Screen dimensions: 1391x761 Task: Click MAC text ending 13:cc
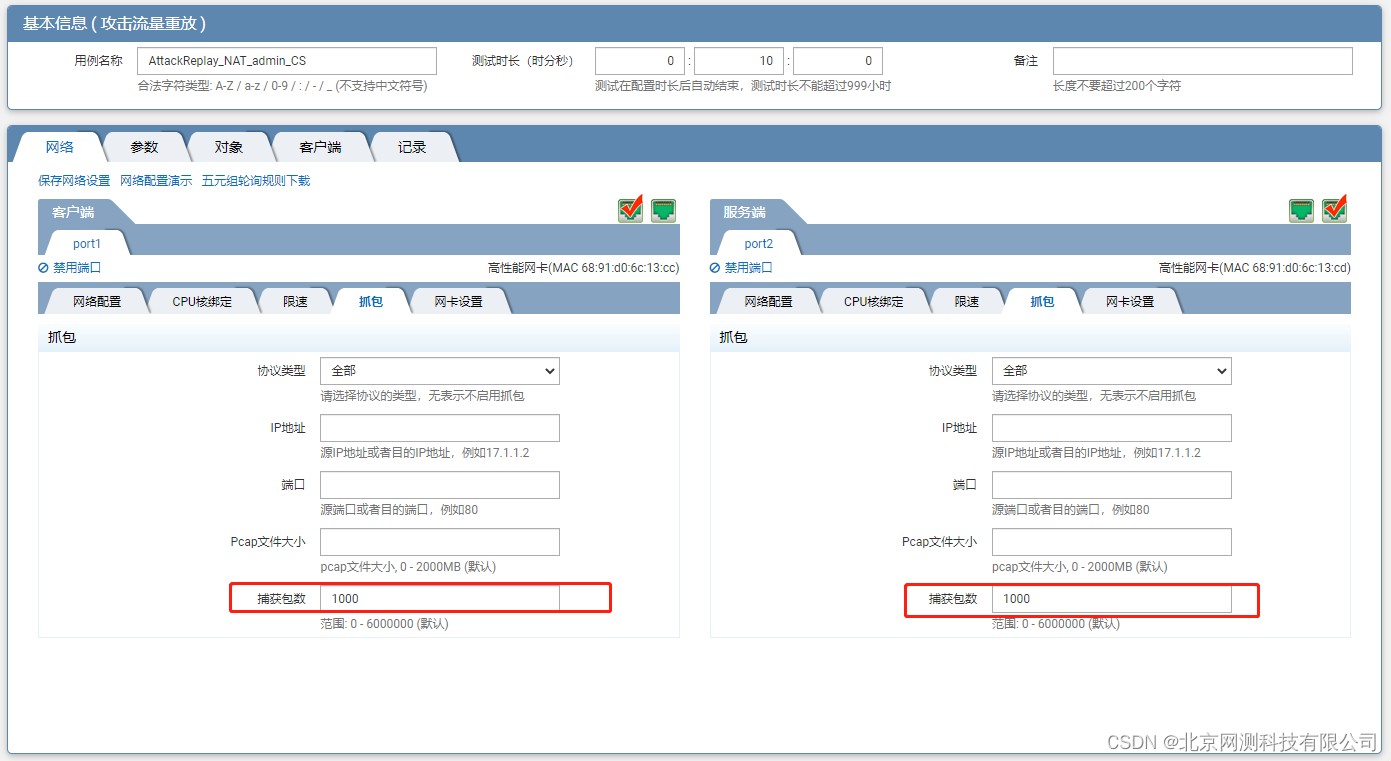coord(584,268)
